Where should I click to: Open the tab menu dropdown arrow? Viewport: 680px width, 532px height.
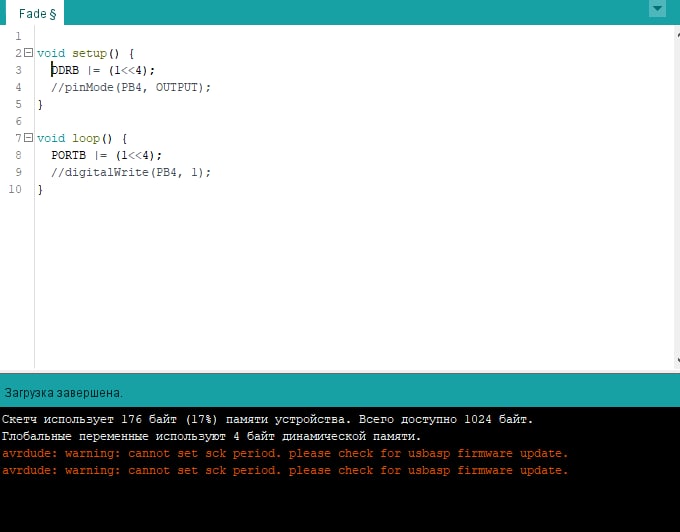click(x=657, y=9)
